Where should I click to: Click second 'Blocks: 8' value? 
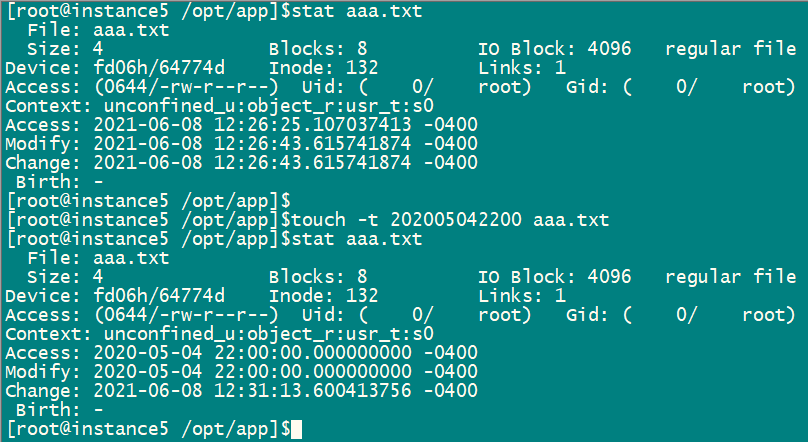point(318,277)
